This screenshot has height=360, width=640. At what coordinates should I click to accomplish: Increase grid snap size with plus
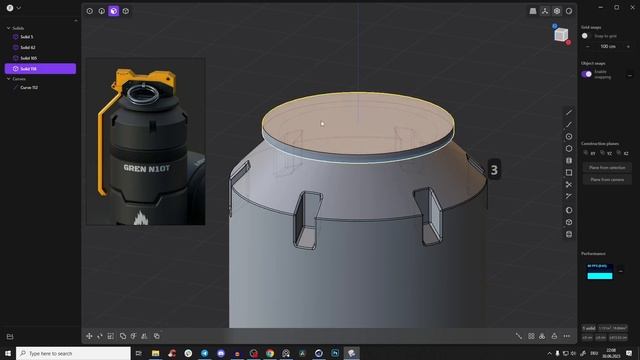(x=628, y=47)
